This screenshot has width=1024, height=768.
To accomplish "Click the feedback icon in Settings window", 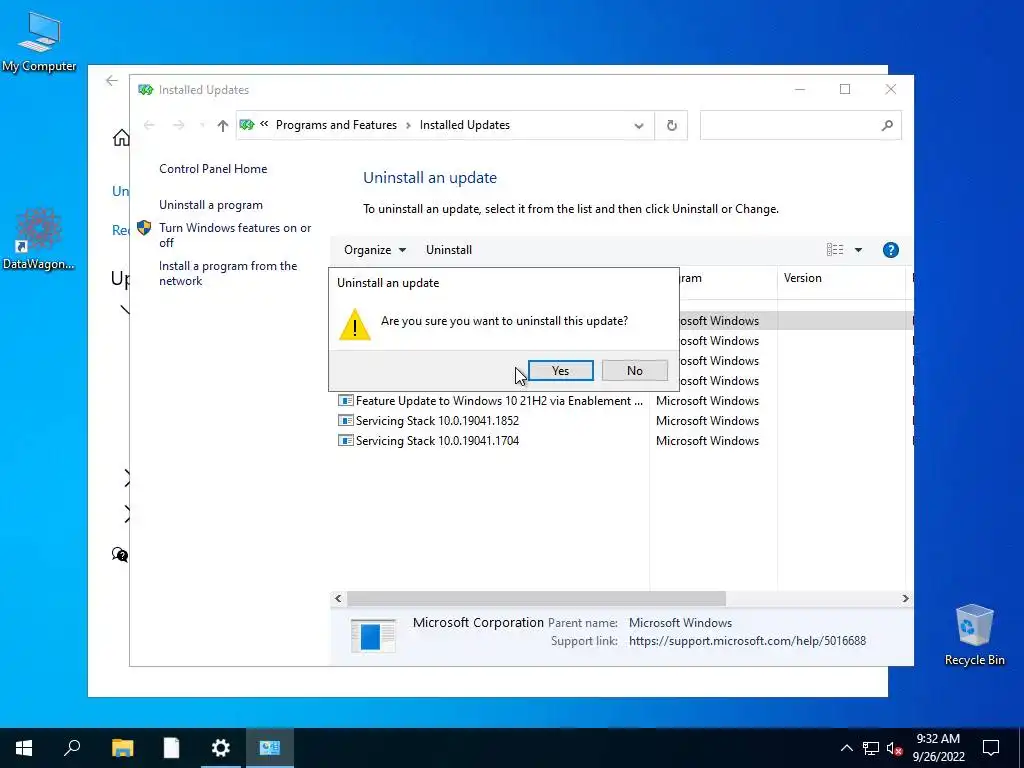I will pyautogui.click(x=120, y=555).
